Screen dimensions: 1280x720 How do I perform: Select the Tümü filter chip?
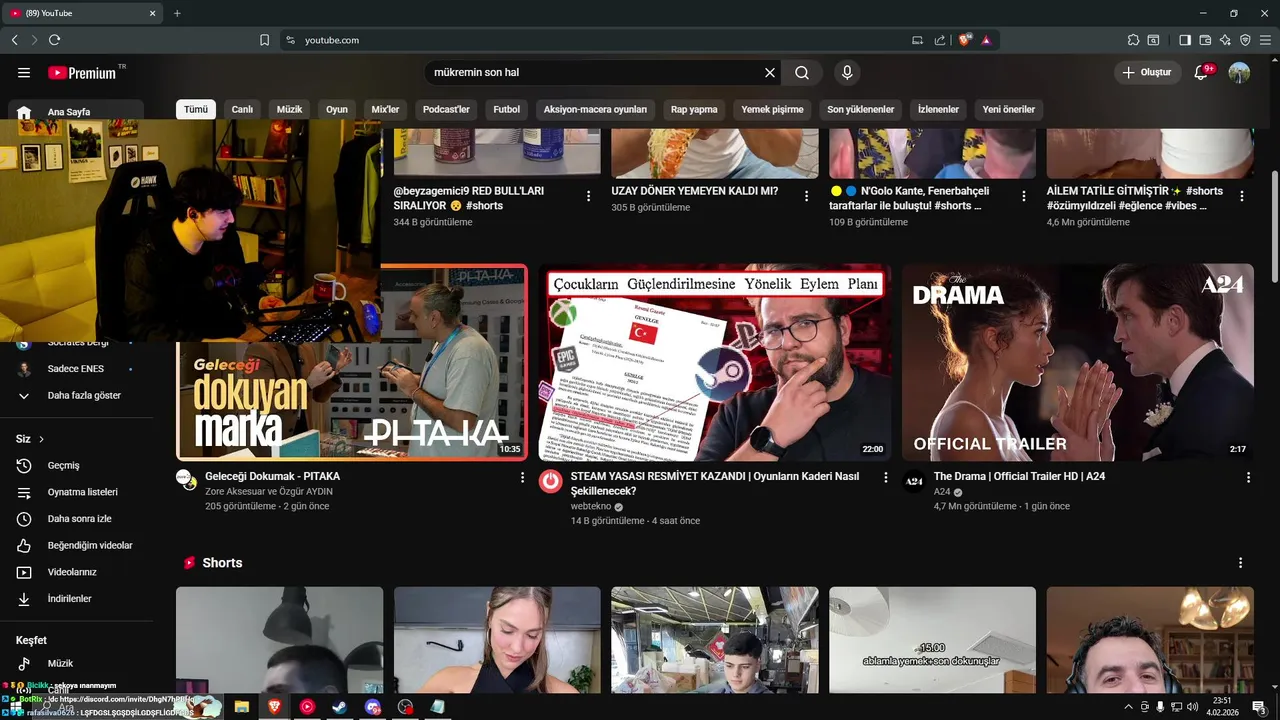click(196, 109)
